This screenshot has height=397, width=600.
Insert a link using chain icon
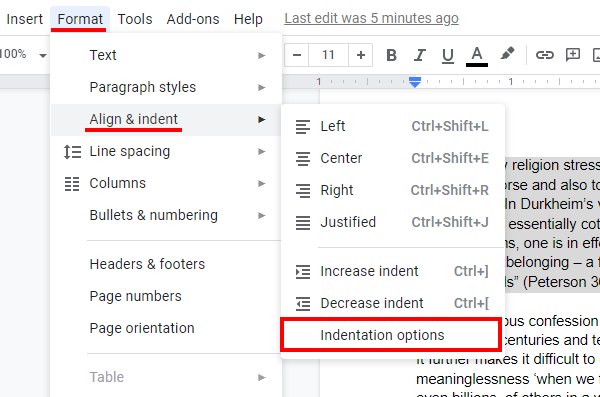pyautogui.click(x=545, y=55)
